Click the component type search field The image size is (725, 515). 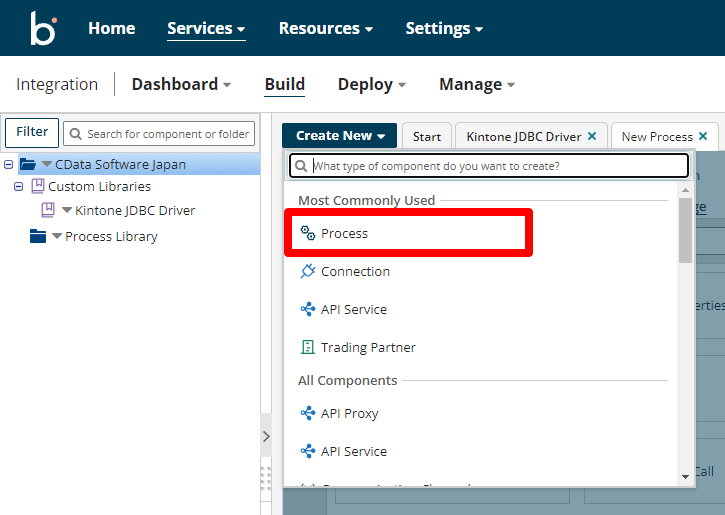pos(495,165)
